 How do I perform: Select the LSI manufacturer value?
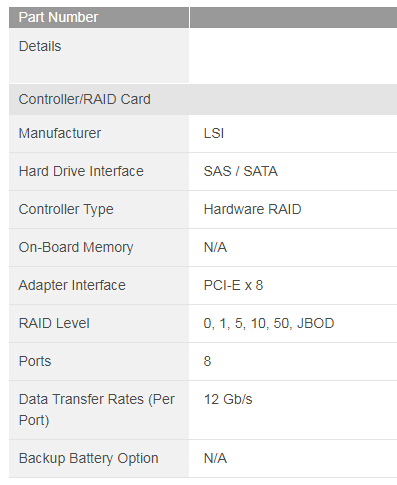pyautogui.click(x=214, y=133)
